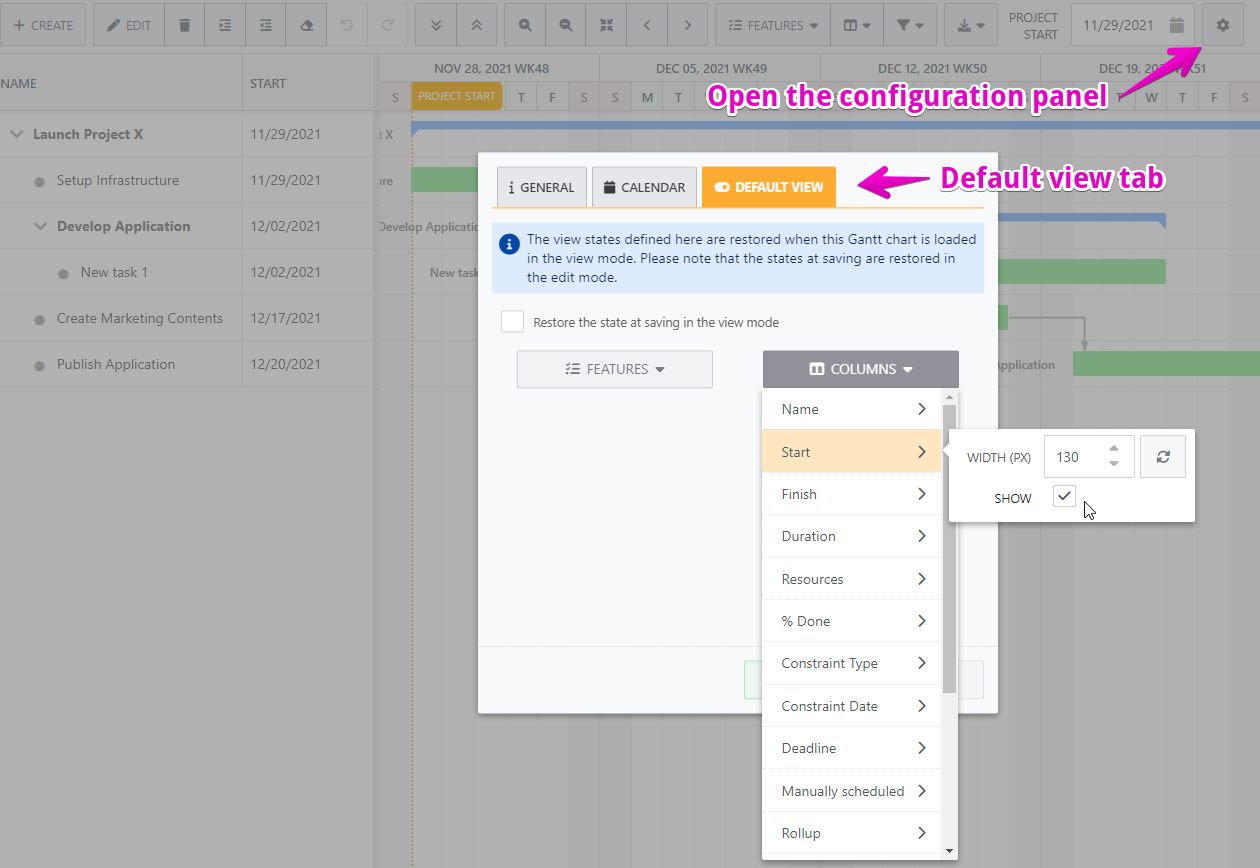
Task: Increase width using the stepper up arrow
Action: pyautogui.click(x=1113, y=450)
